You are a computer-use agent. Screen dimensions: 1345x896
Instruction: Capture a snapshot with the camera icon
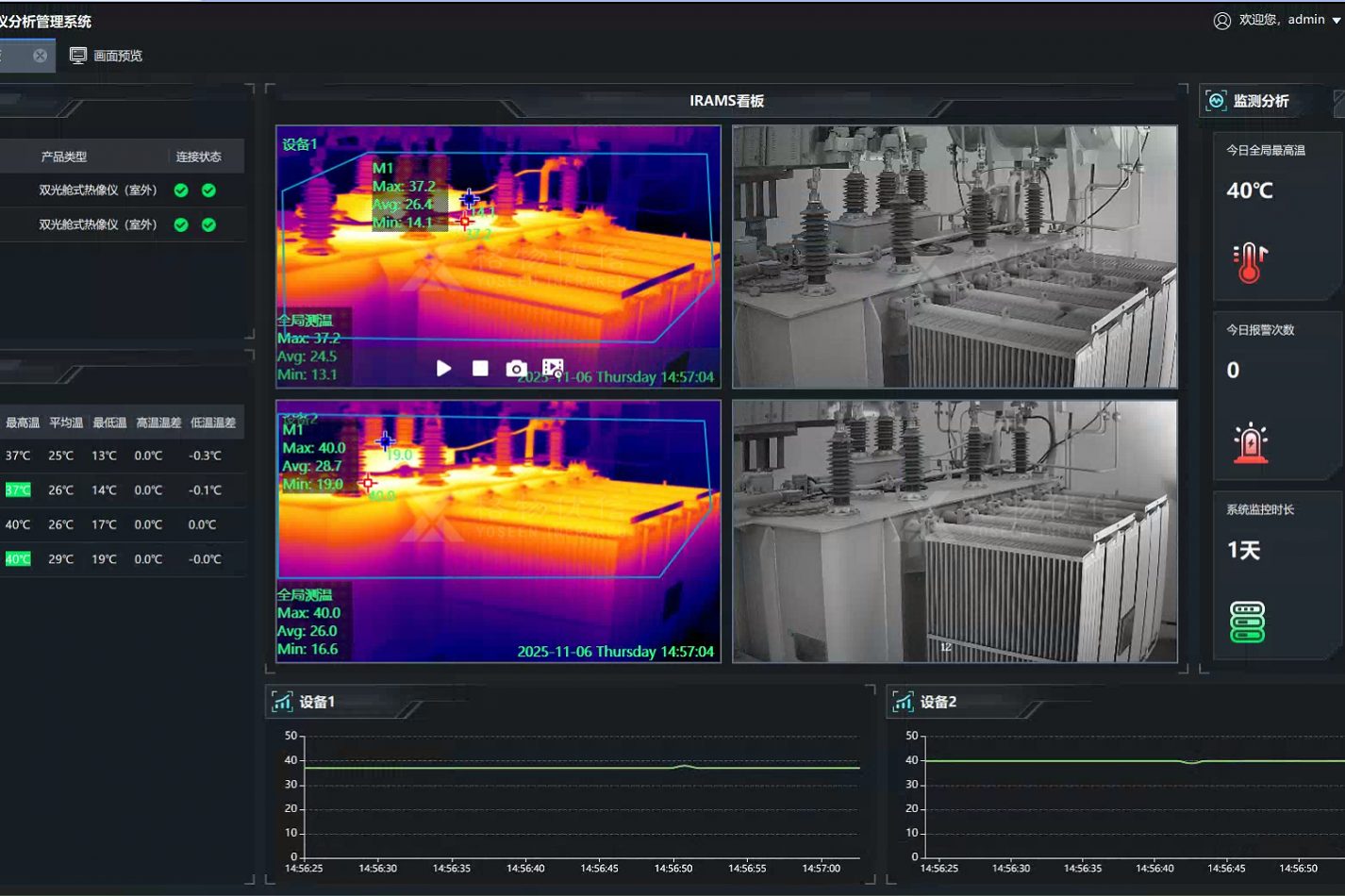click(516, 368)
